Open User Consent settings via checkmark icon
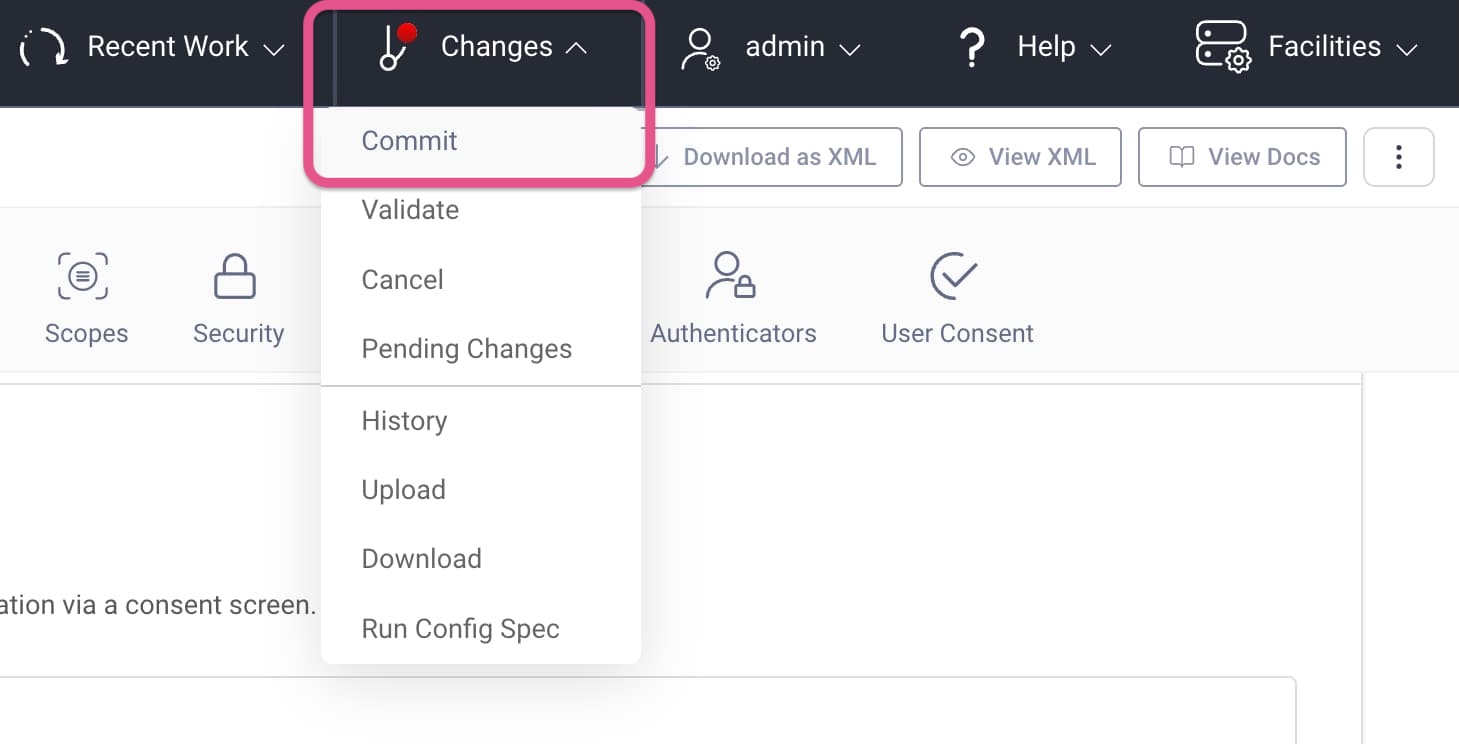 [x=954, y=276]
